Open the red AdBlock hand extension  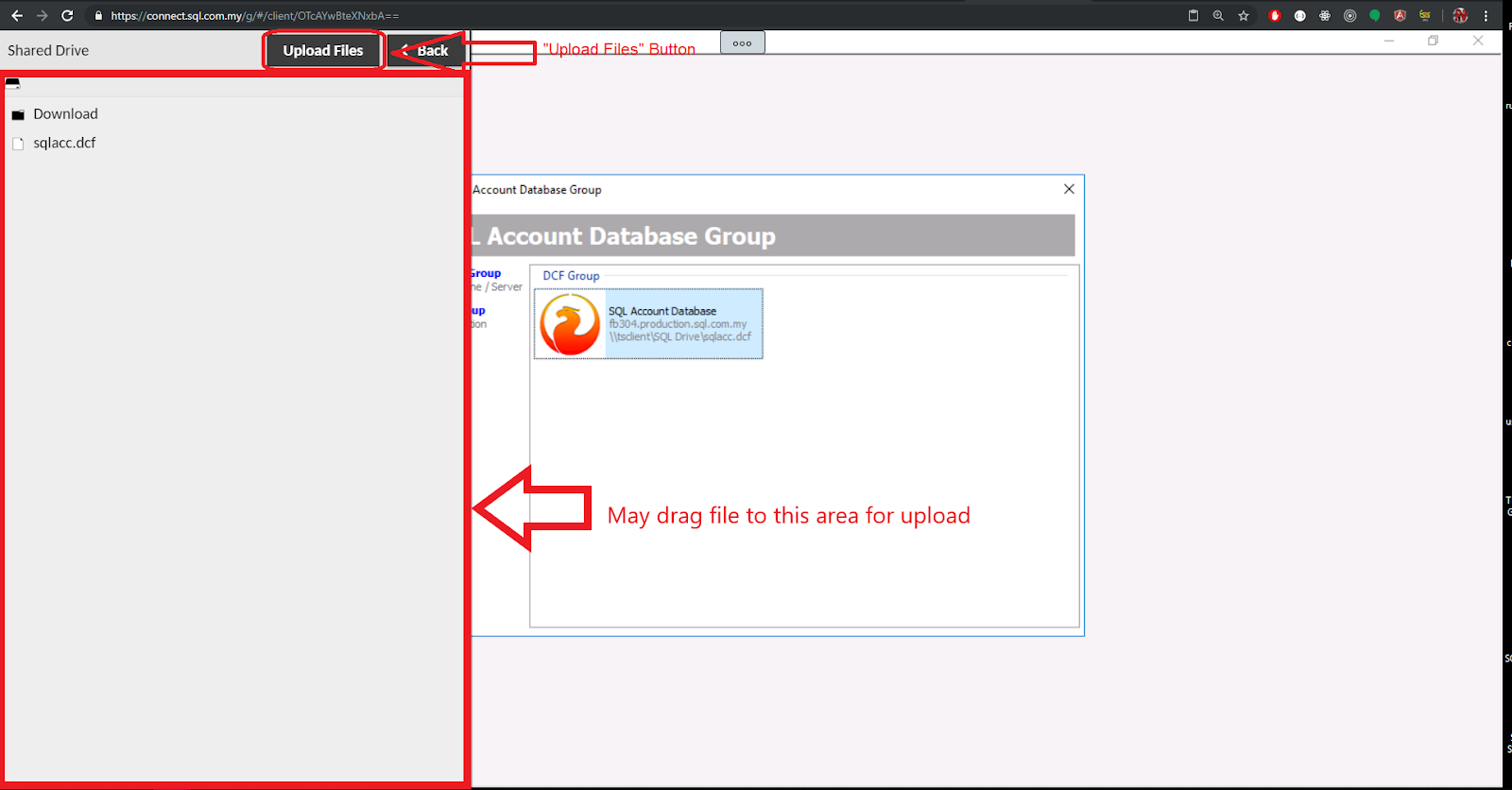click(1275, 16)
